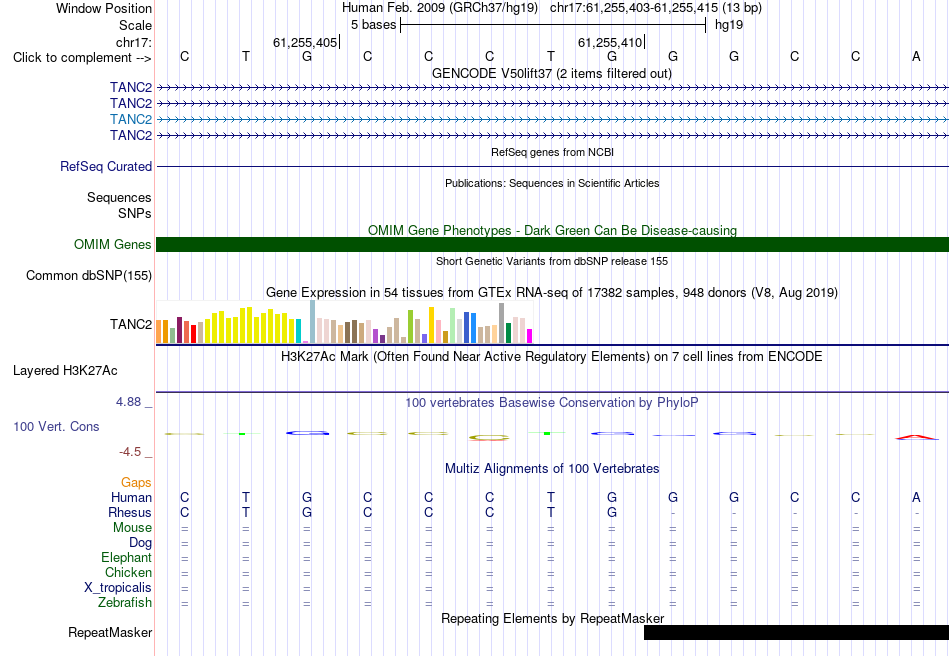Click the chr17: ruler label
Screen dimensions: 950x656
tap(133, 42)
